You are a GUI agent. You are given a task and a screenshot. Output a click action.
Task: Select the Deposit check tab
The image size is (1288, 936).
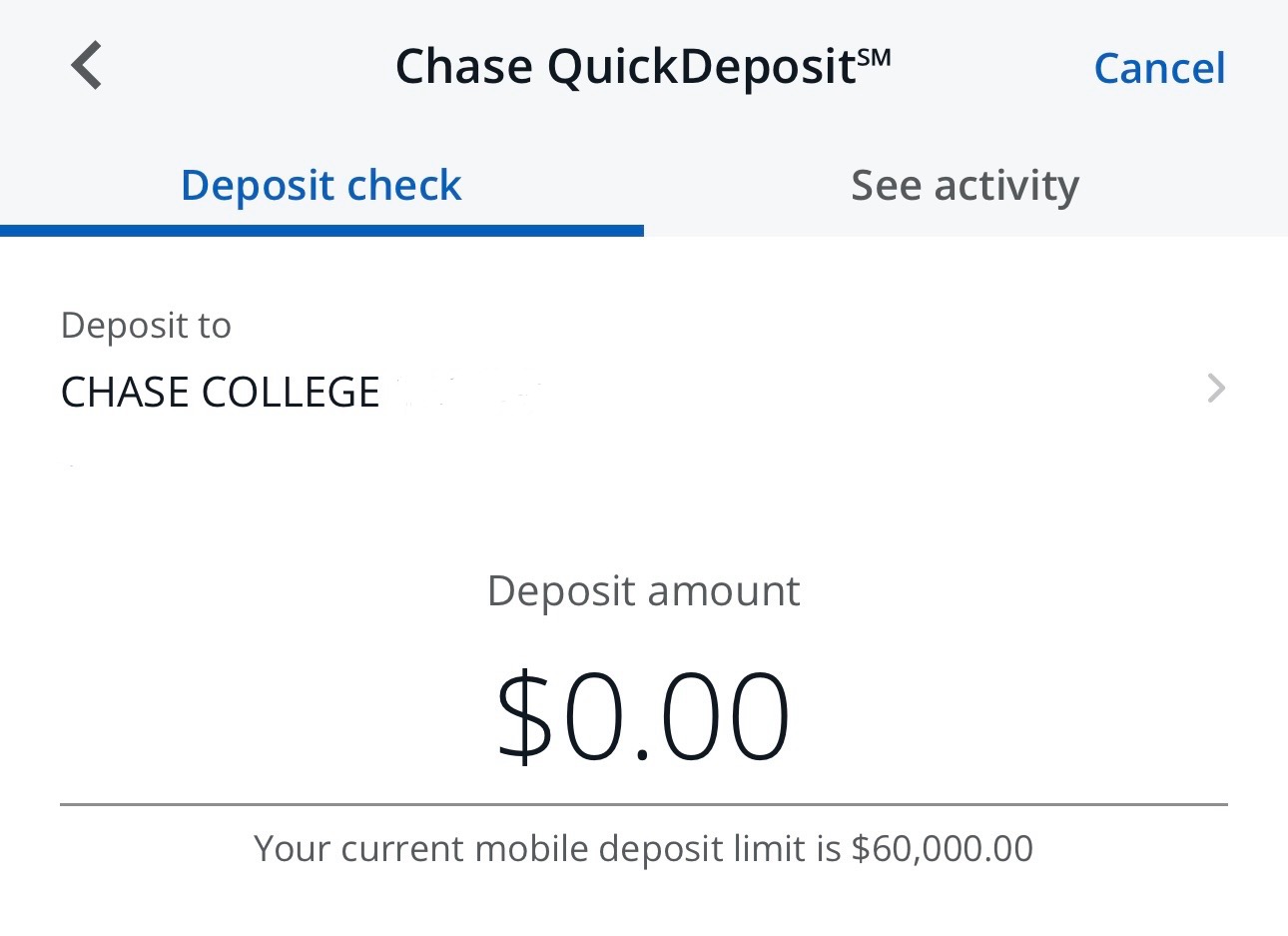tap(321, 186)
